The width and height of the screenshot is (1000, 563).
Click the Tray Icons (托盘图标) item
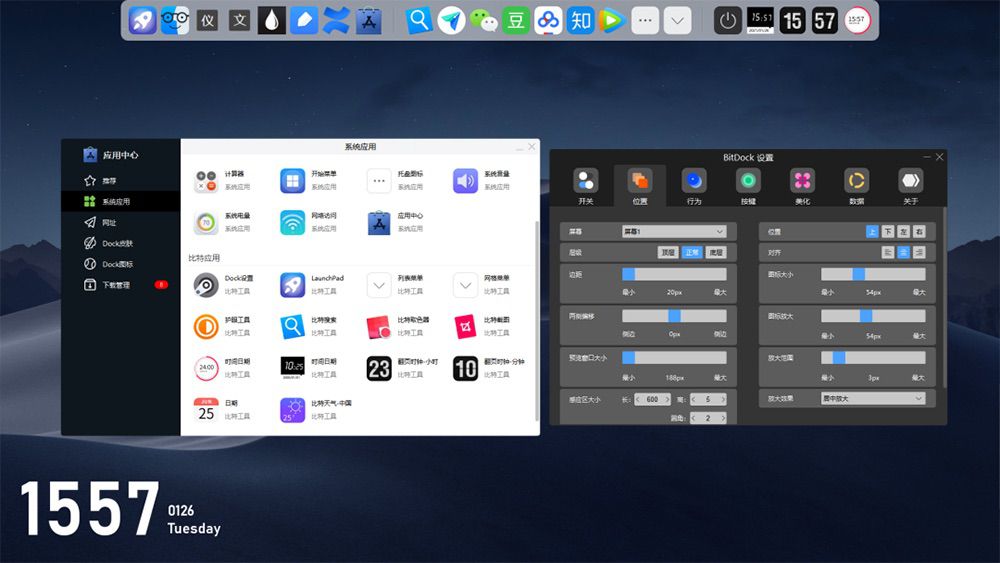(379, 181)
